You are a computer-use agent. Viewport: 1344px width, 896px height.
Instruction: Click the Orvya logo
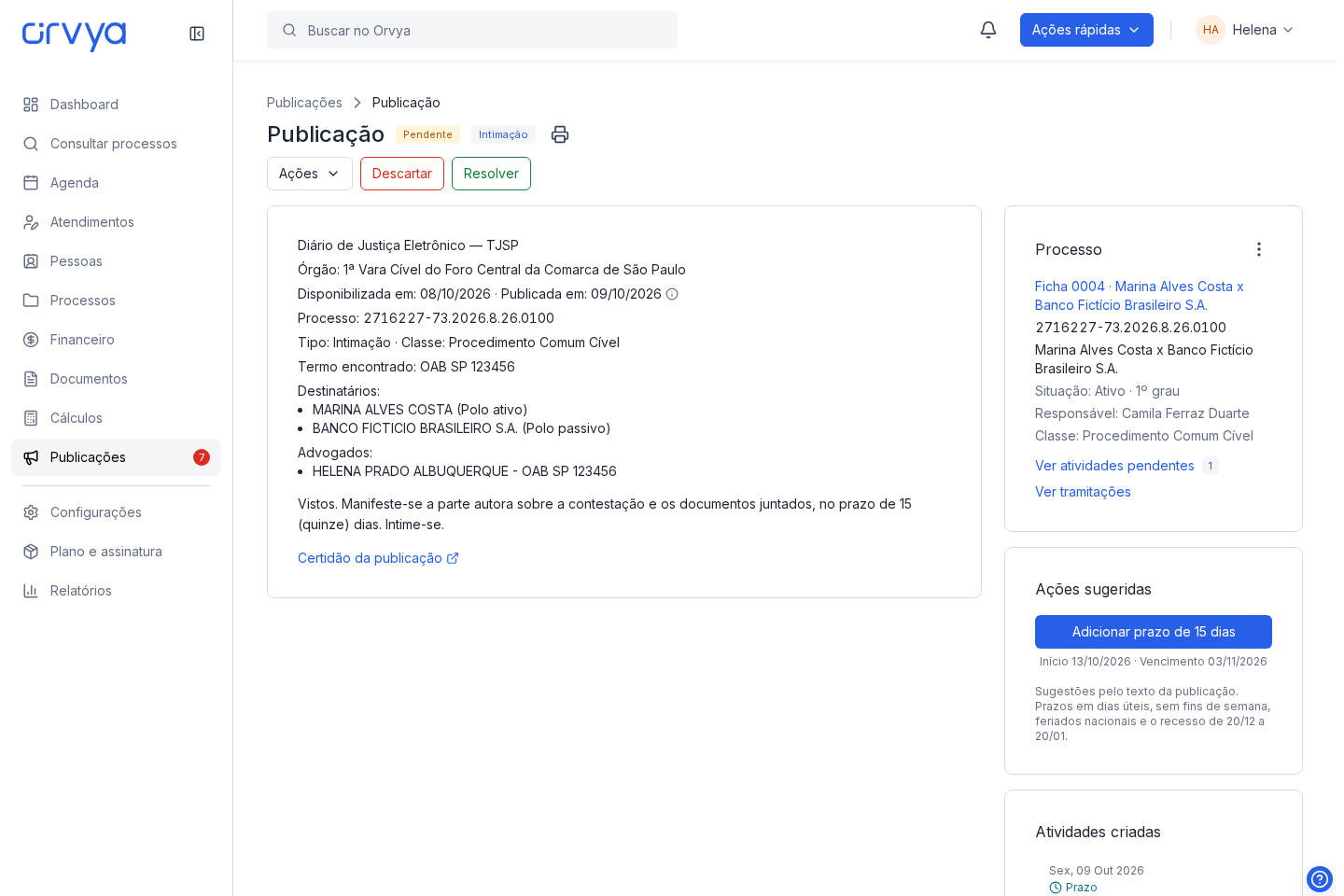coord(74,35)
